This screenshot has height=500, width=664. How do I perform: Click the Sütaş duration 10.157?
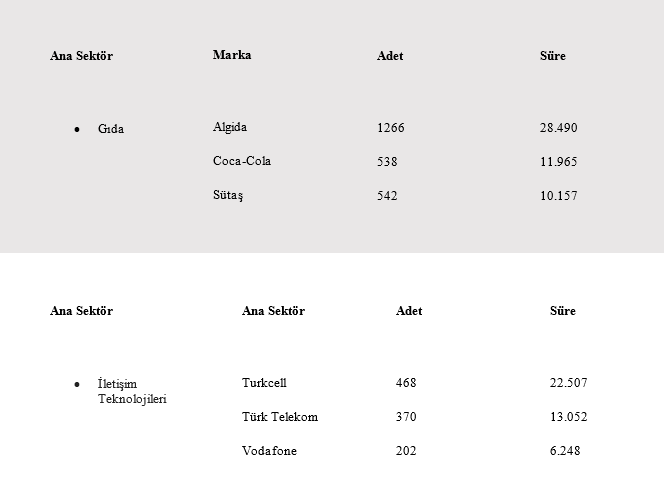pyautogui.click(x=559, y=196)
